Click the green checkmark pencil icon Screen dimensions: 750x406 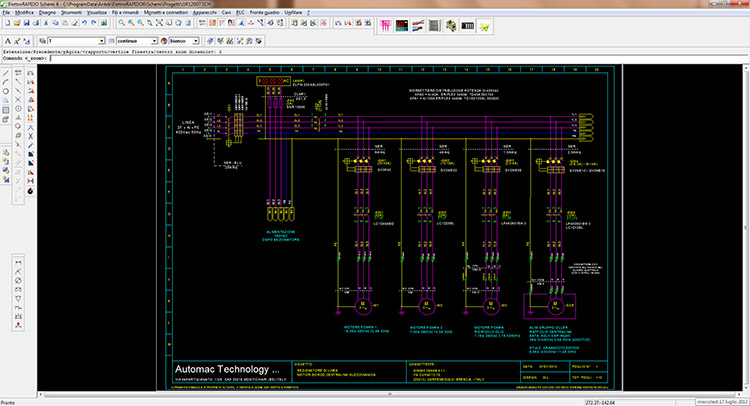click(484, 26)
